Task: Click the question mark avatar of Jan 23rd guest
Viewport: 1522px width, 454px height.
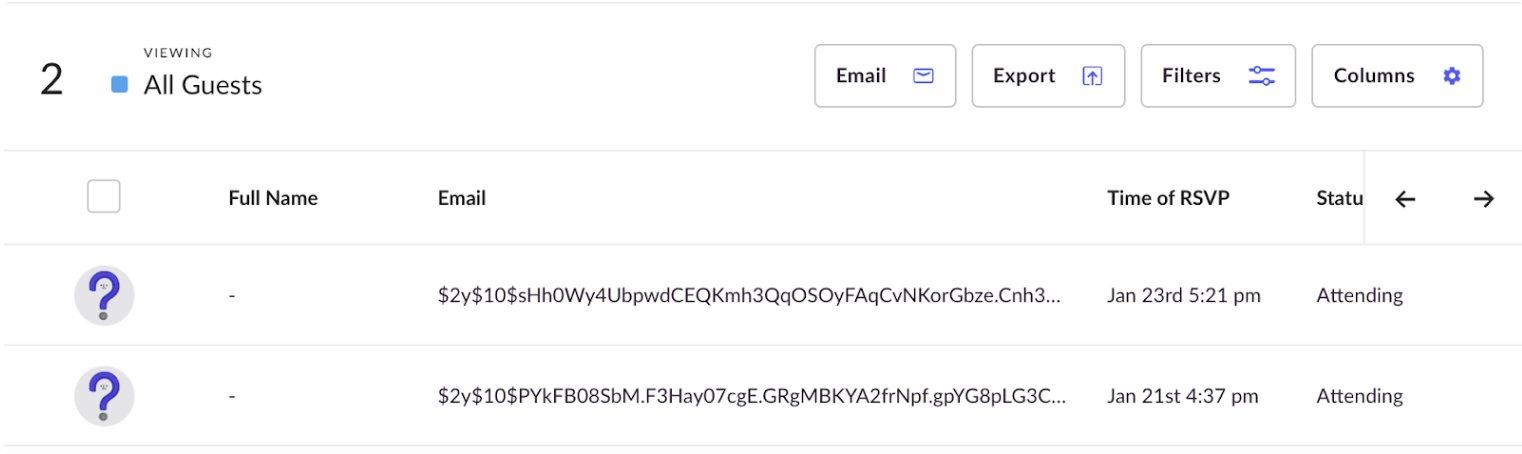Action: (x=104, y=295)
